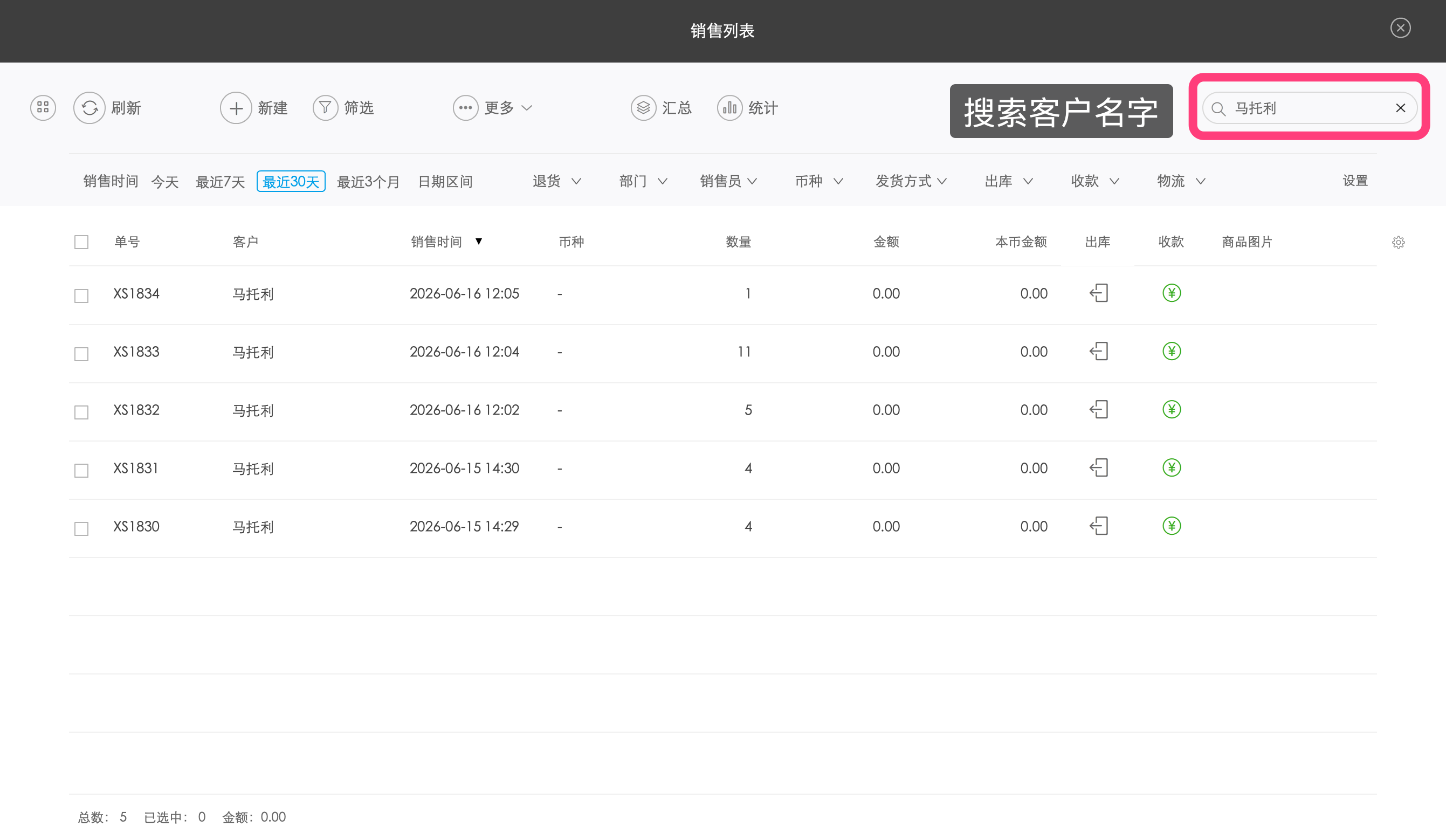The width and height of the screenshot is (1446, 840).
Task: Select the 今天 time range
Action: point(166,182)
